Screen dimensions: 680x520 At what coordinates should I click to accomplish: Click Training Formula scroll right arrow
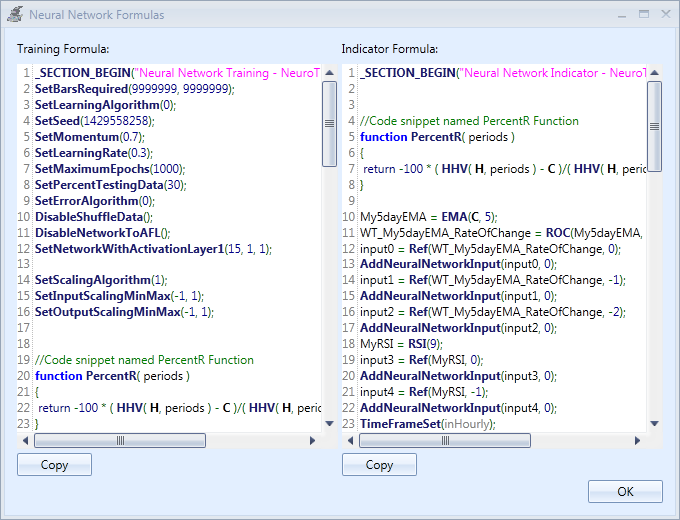[312, 441]
